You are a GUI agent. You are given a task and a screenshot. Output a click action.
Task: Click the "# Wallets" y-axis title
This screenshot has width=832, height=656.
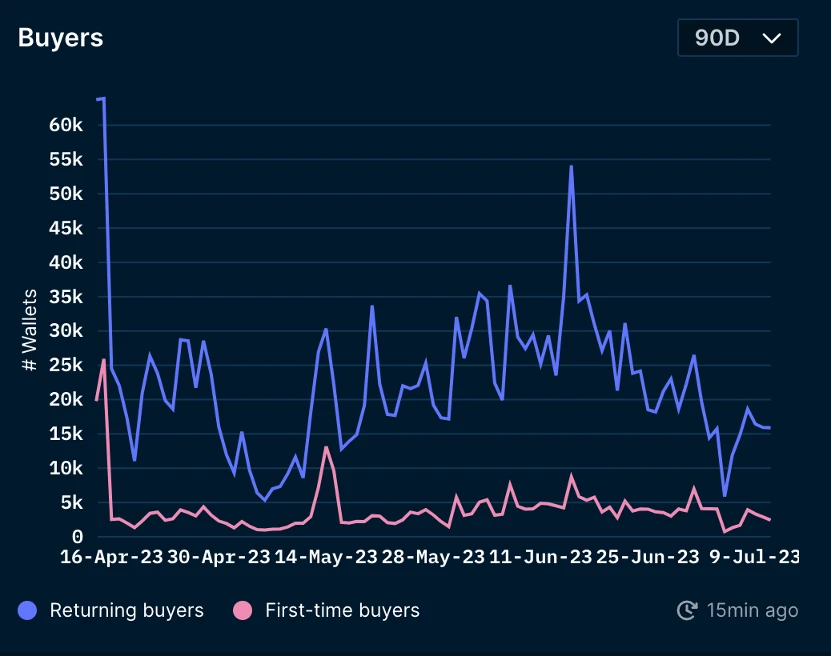30,330
